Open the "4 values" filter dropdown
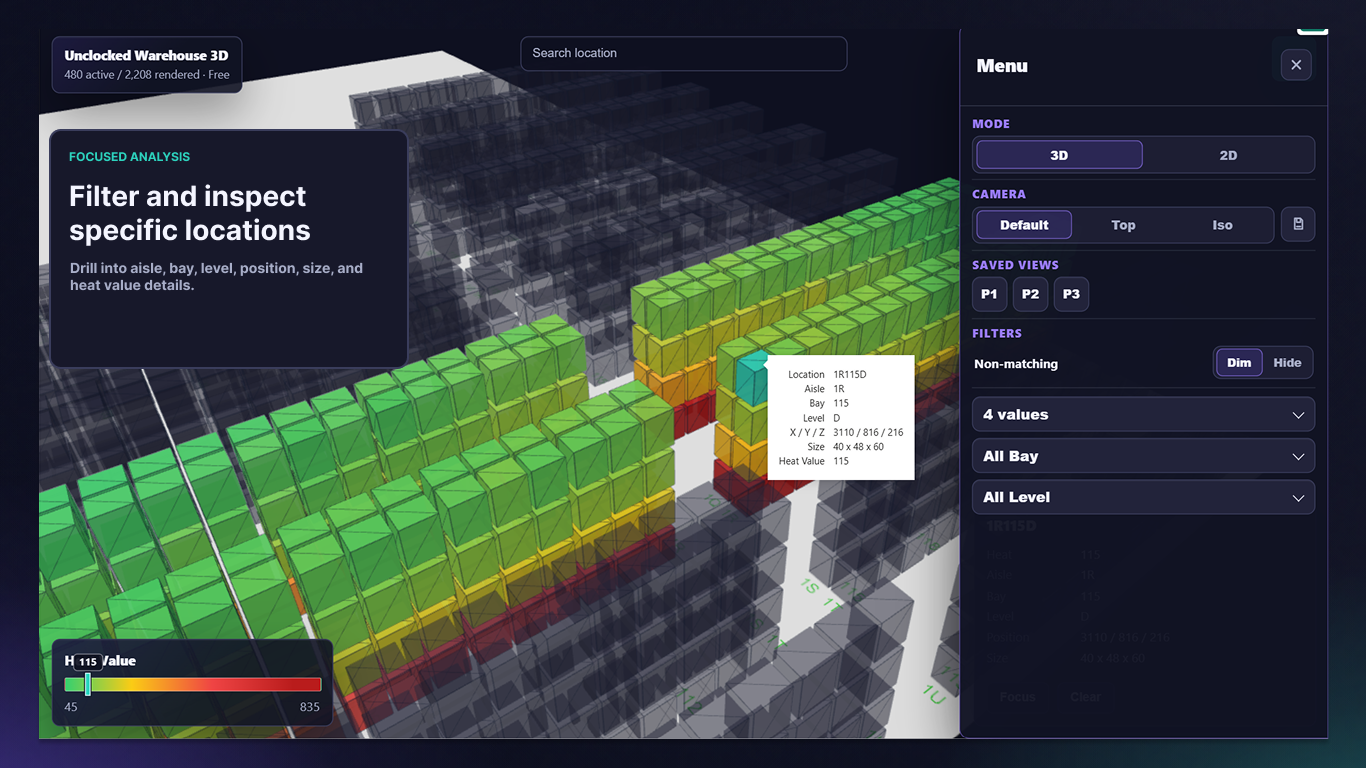 pyautogui.click(x=1143, y=414)
